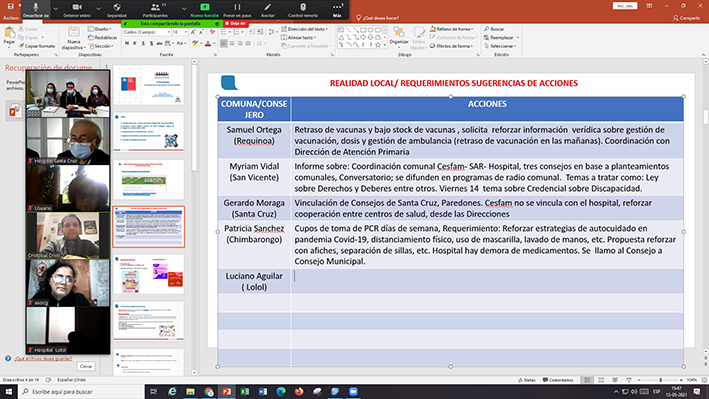This screenshot has height=399, width=709.
Task: Toggle bold N formatting button
Action: [127, 43]
